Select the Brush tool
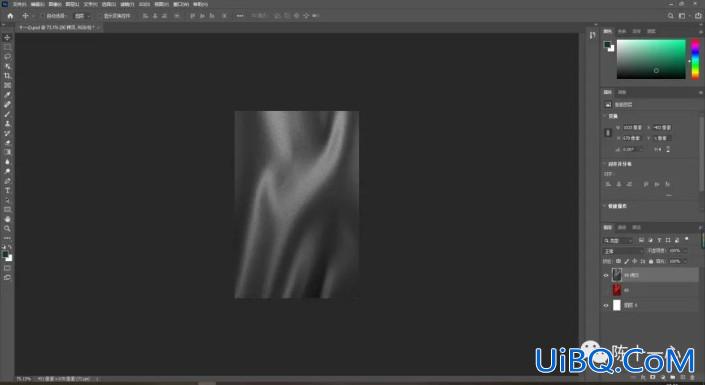Viewport: 705px width, 385px height. click(x=7, y=114)
